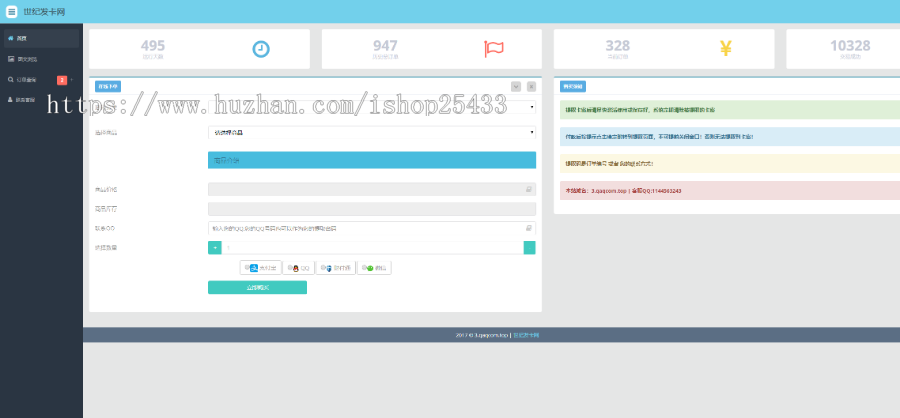The height and width of the screenshot is (418, 900).
Task: Click the red flag icon on 947 card
Action: click(494, 49)
